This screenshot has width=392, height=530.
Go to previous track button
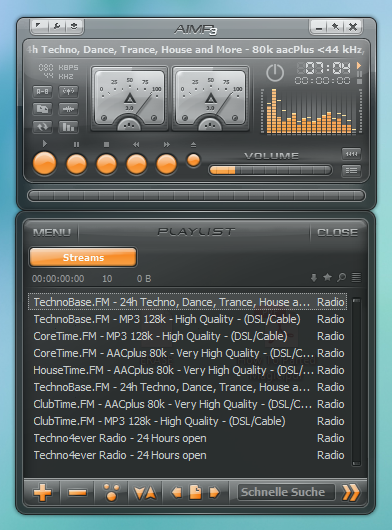(x=137, y=164)
